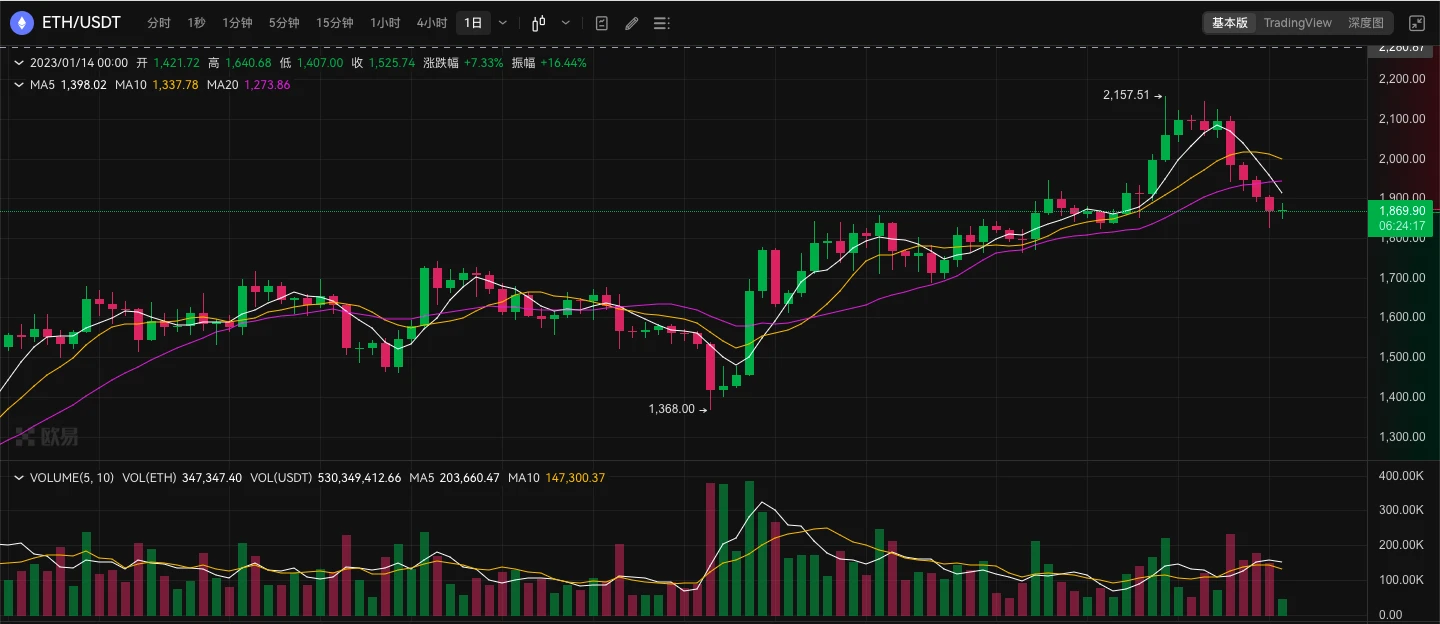Switch chart to 5分钟 interval

[x=284, y=23]
